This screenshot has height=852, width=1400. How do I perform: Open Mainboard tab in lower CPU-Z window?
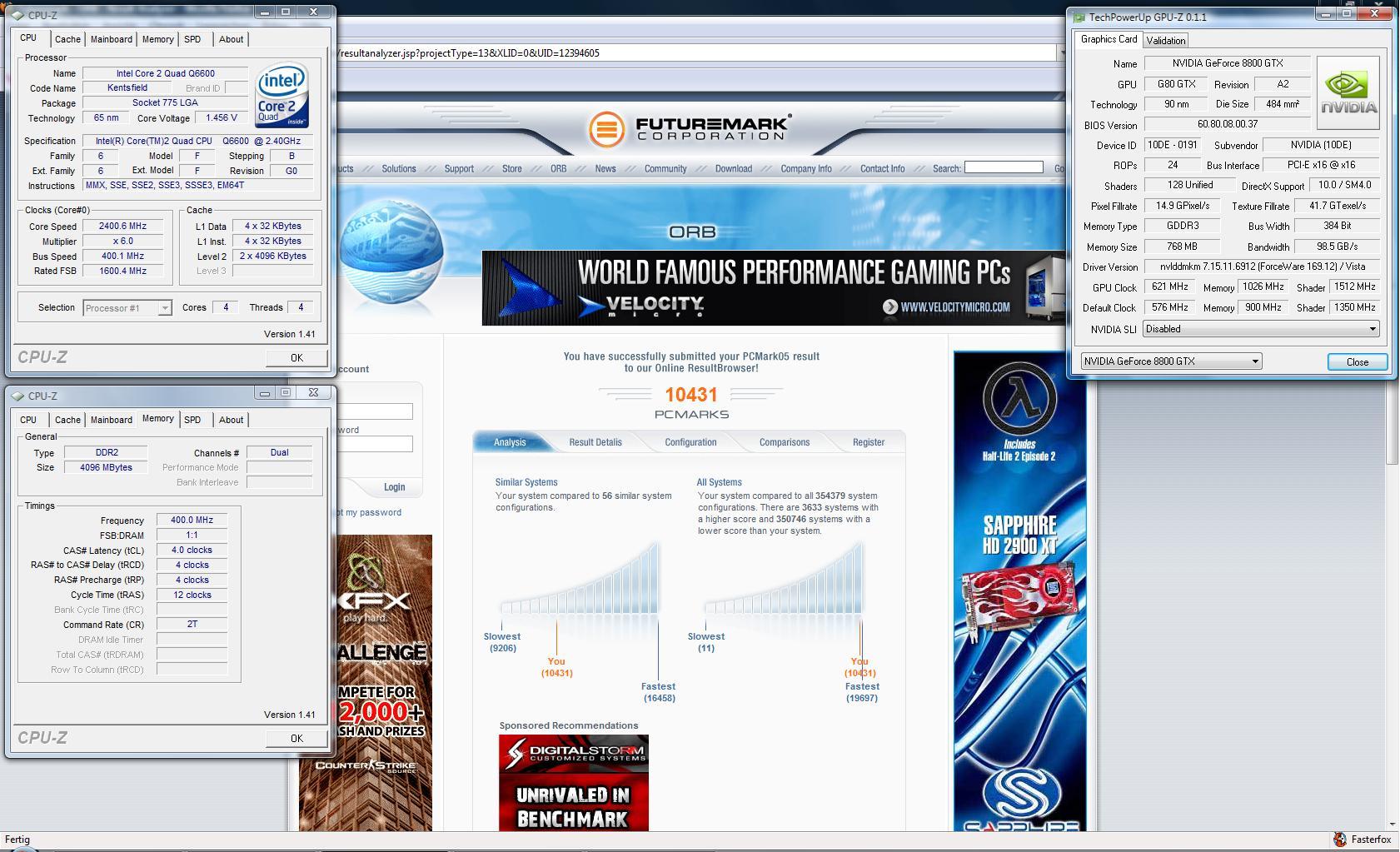coord(112,420)
